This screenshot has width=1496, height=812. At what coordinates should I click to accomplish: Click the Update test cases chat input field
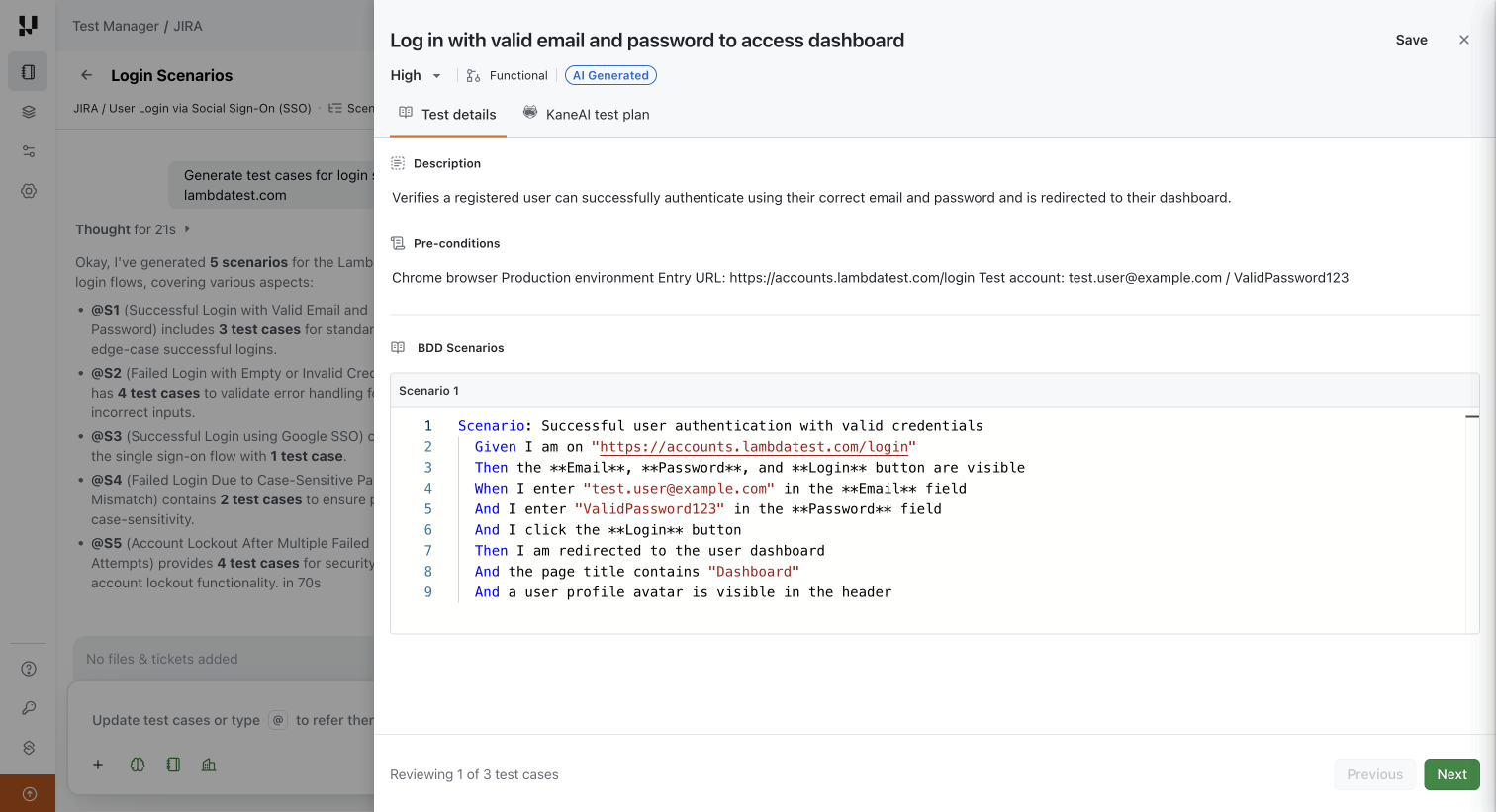(x=223, y=720)
